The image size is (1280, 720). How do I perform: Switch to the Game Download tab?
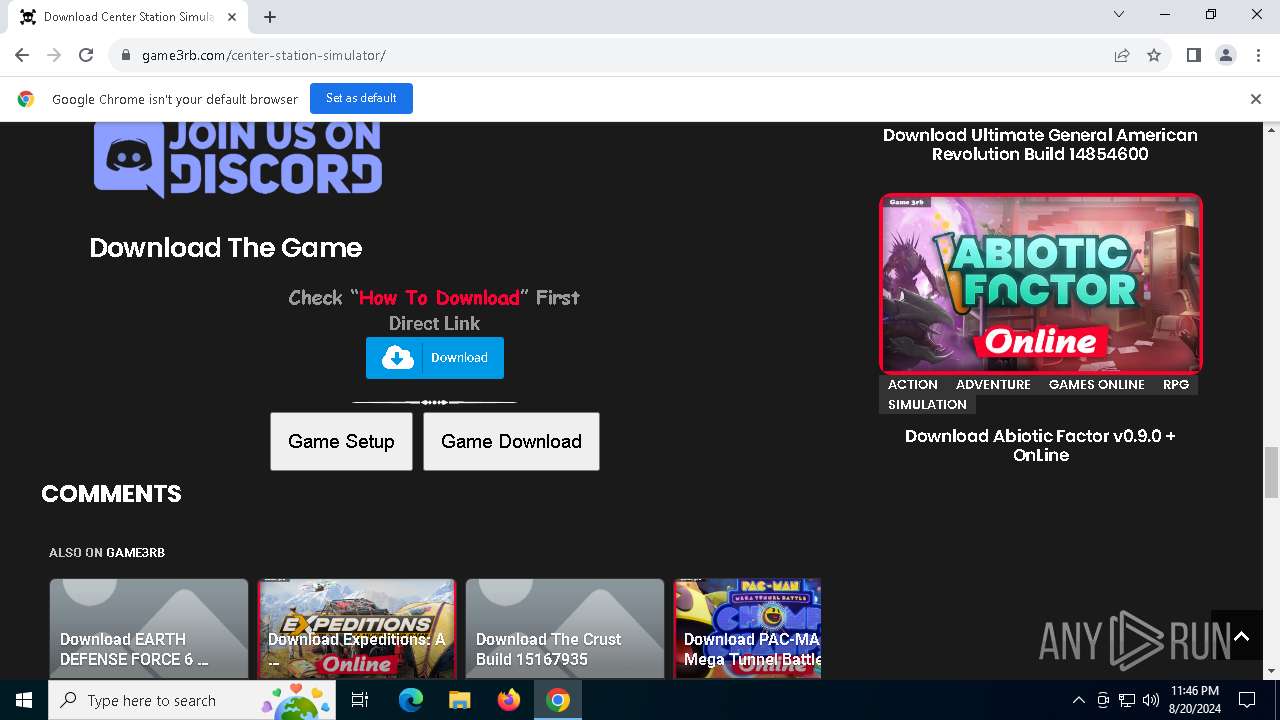click(511, 441)
